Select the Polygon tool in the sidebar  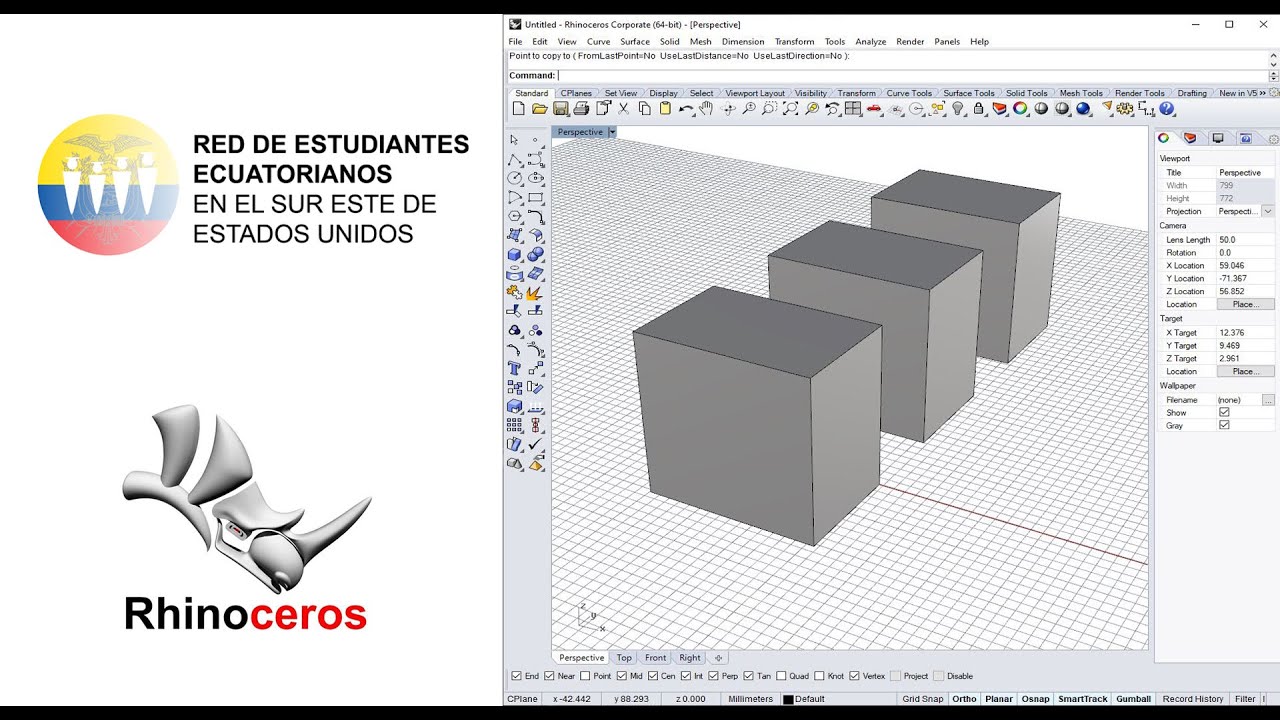pos(514,216)
